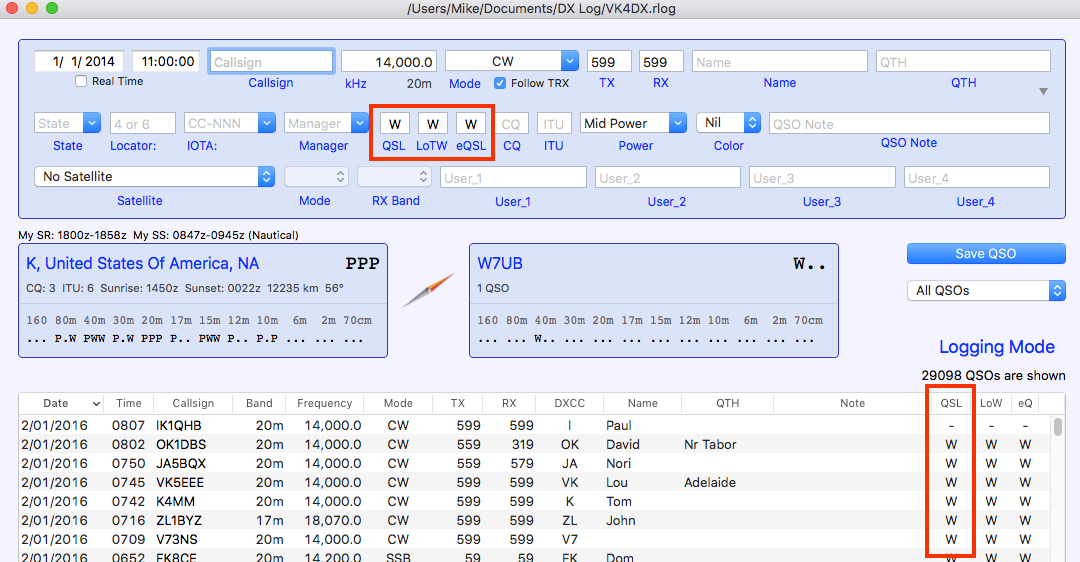Click the Nr Tabor QTH cell

click(710, 445)
